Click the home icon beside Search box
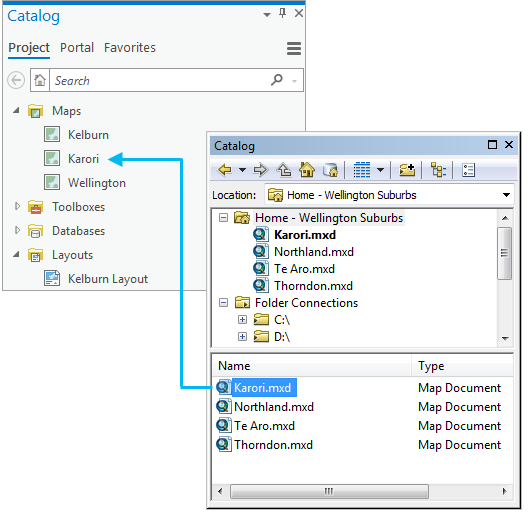Viewport: 528px width, 517px height. (40, 80)
